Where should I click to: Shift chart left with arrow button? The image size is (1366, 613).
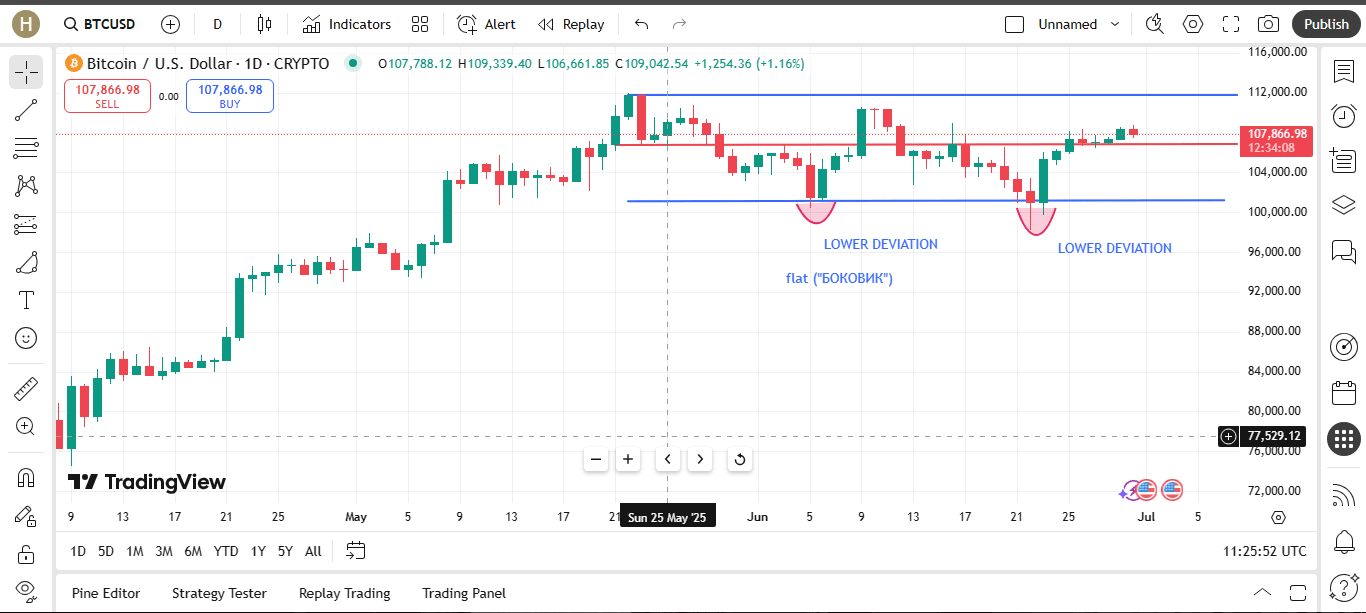pos(668,459)
